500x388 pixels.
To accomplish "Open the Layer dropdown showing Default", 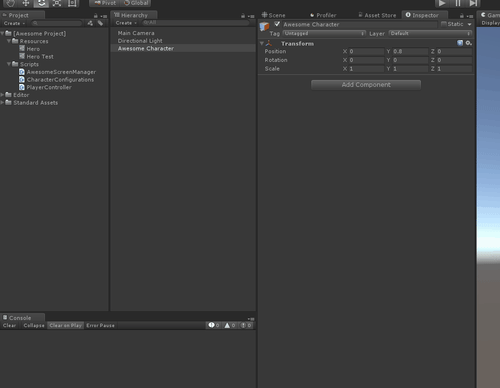I will pyautogui.click(x=430, y=33).
